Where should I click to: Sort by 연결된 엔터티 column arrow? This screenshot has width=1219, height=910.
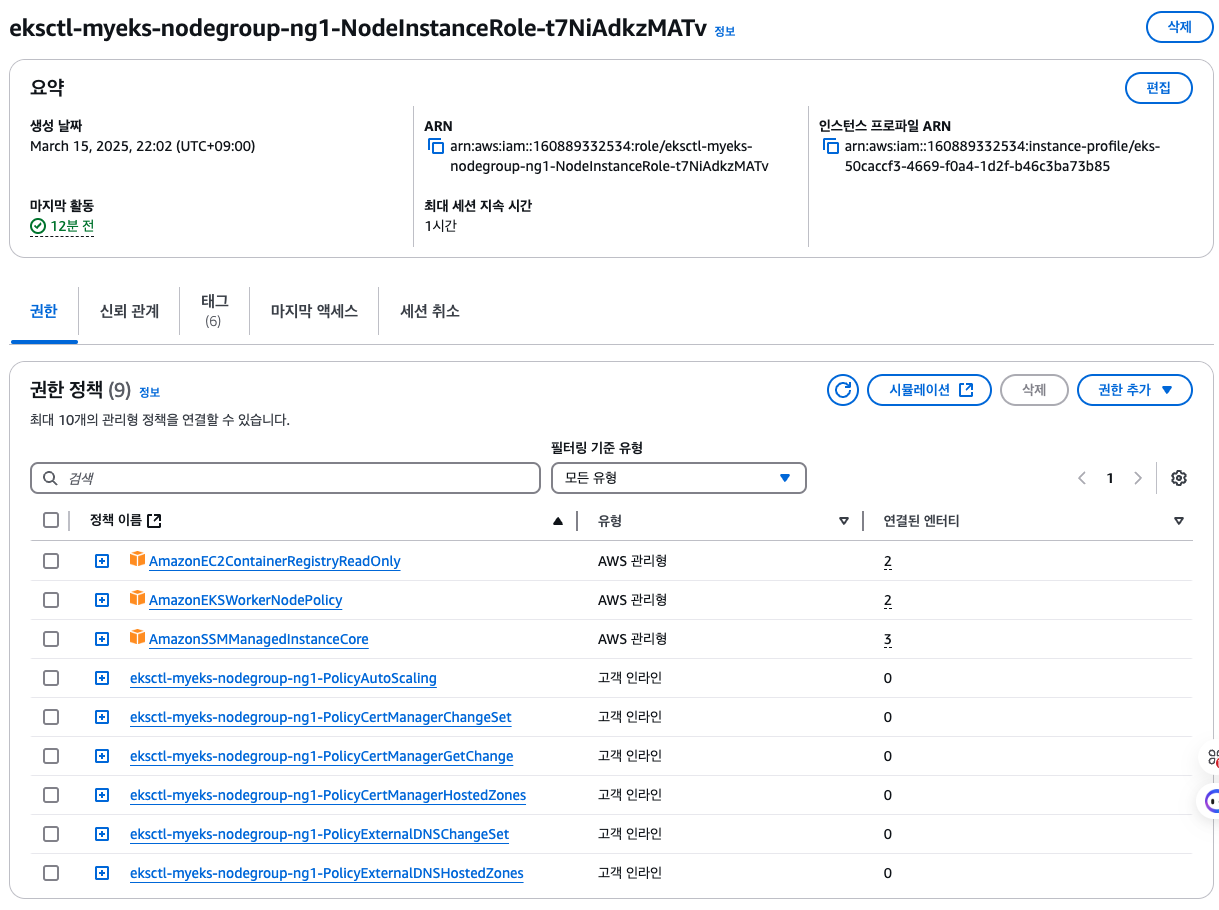[1179, 521]
